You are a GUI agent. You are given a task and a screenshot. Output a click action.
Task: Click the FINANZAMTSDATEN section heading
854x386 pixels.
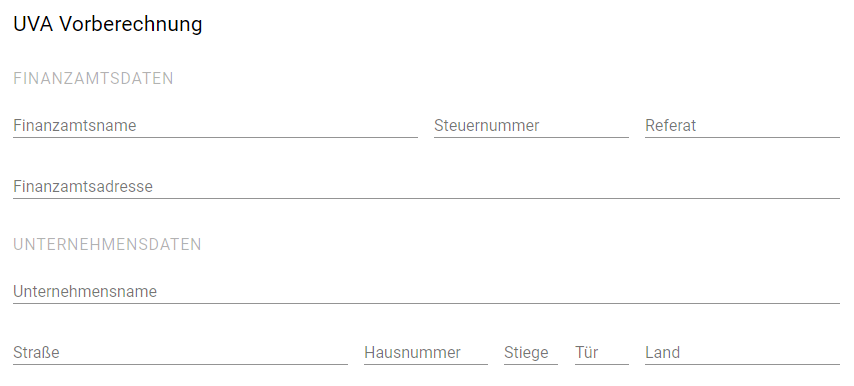pos(93,79)
